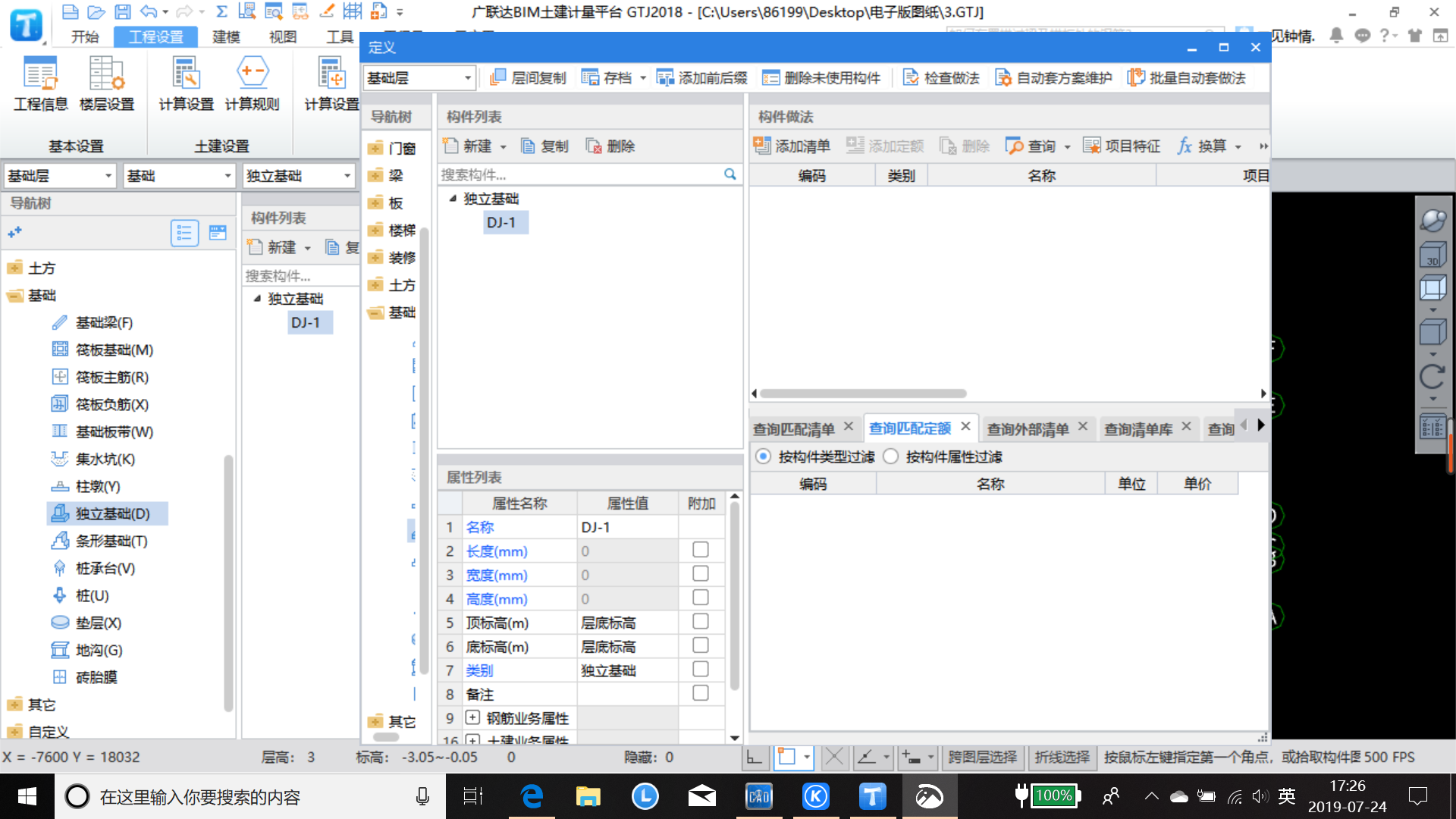Switch to 视图 ribbon tab

click(x=283, y=37)
